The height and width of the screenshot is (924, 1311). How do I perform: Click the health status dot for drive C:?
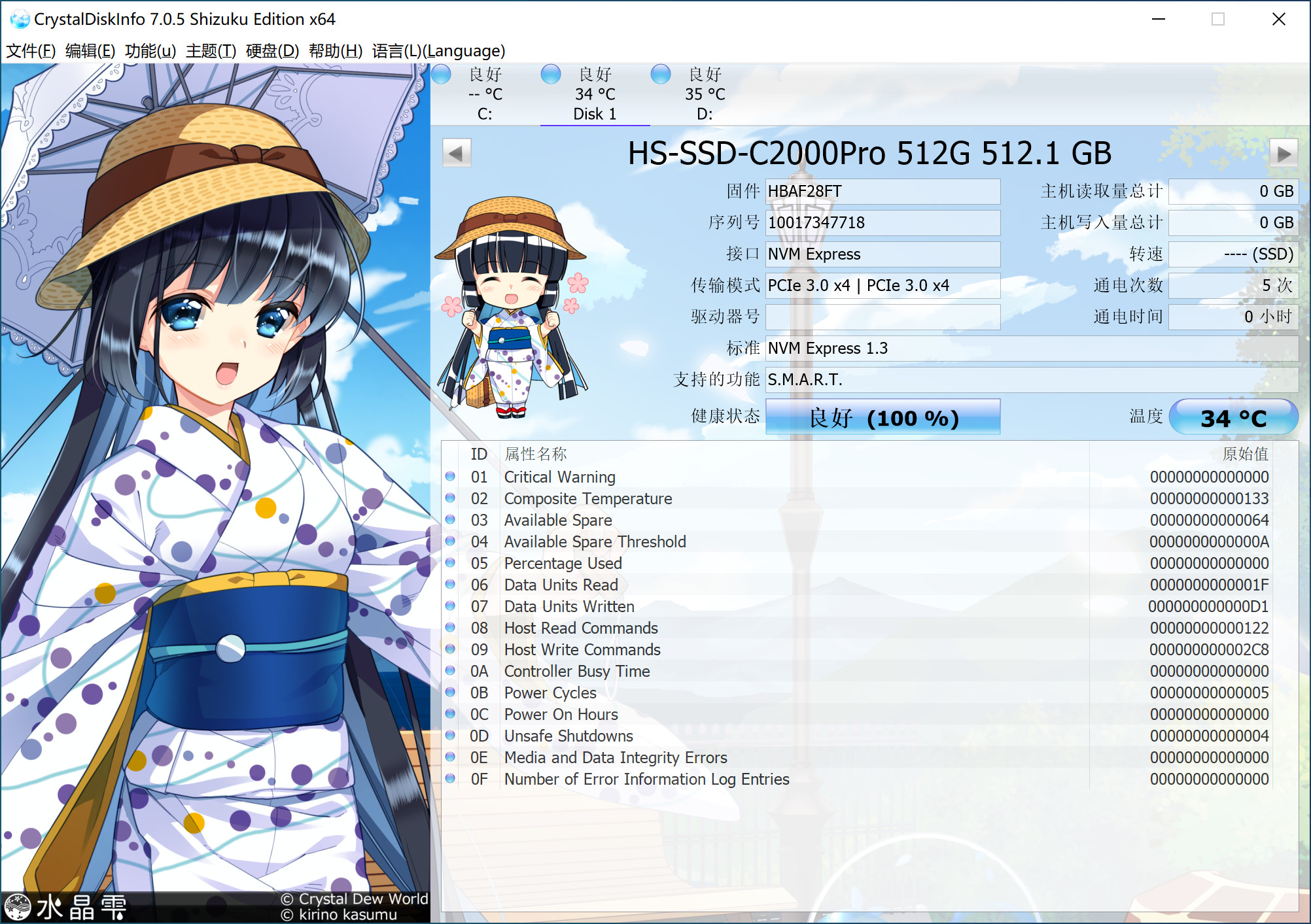pos(442,75)
